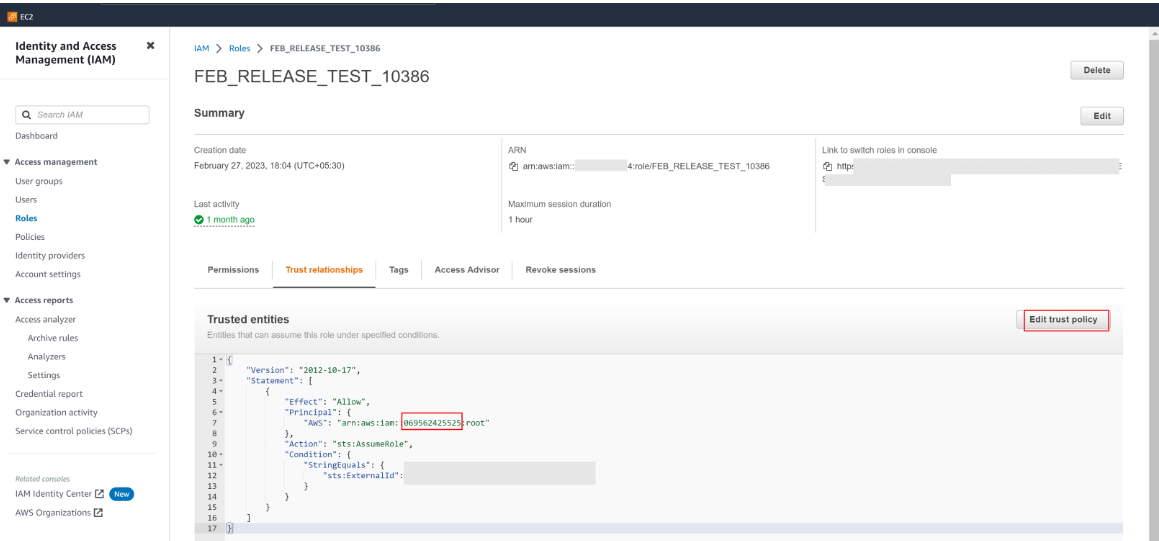Click the magnifier icon in Search IAM
Screen dimensions: 1159x541
tap(27, 115)
